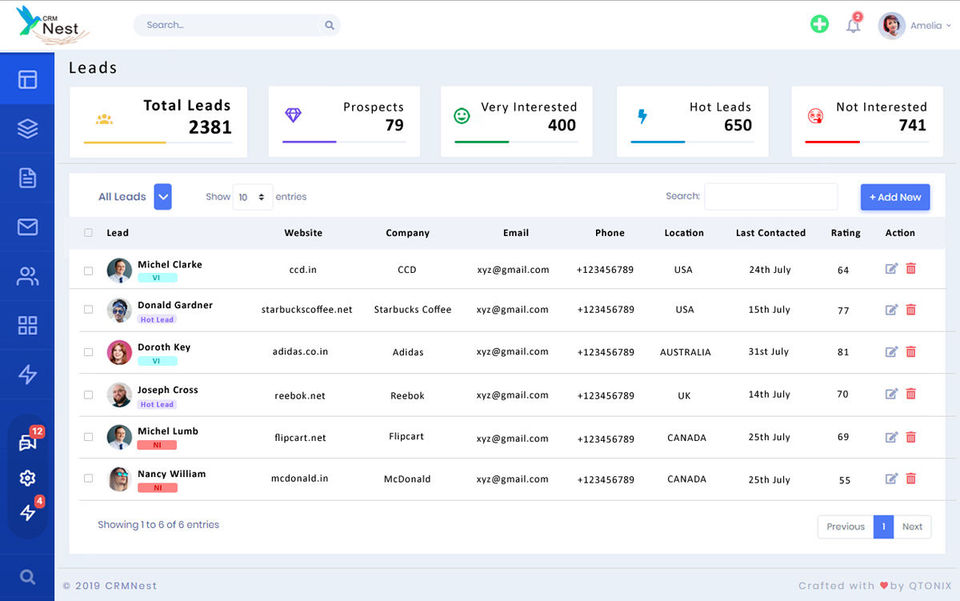Screen dimensions: 960x601
Task: Sort by the Rating column header
Action: 846,233
